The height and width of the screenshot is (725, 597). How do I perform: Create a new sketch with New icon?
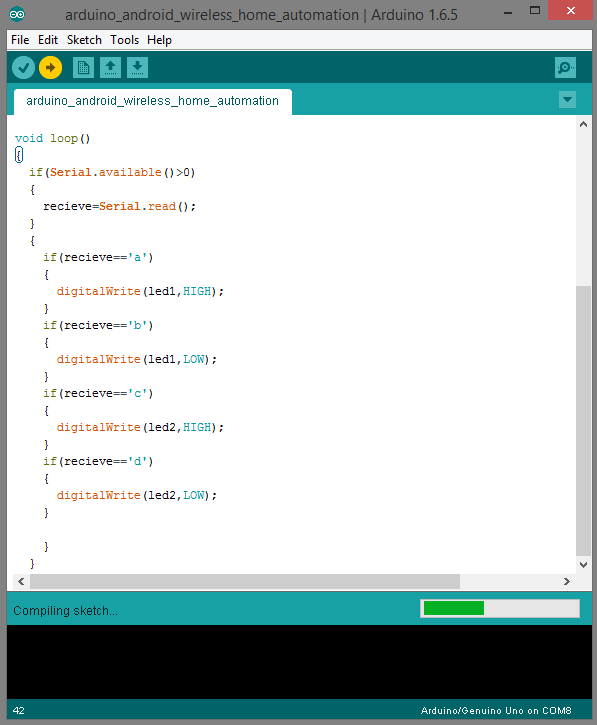click(83, 68)
